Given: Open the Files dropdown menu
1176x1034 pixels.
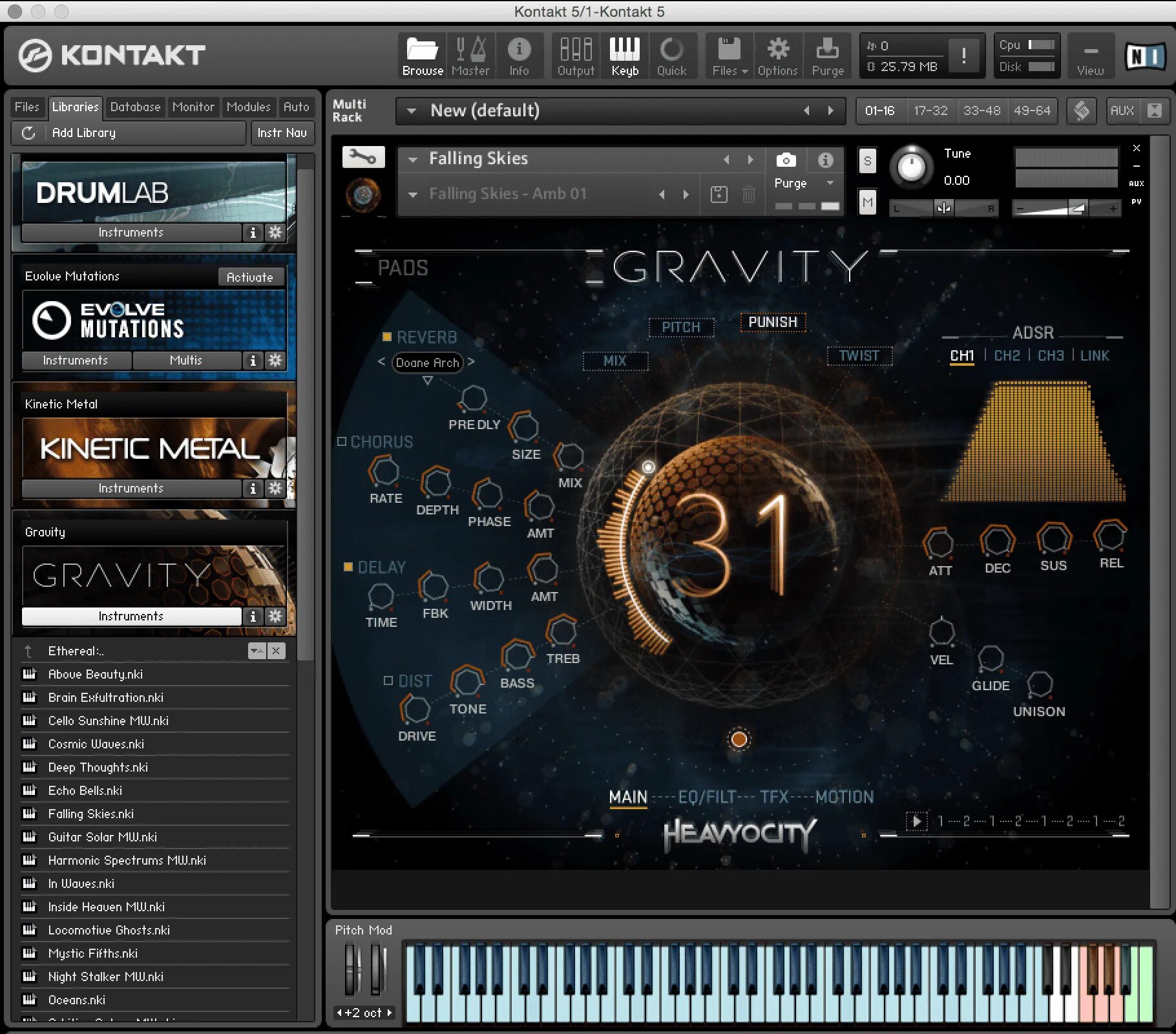Looking at the screenshot, I should coord(730,56).
